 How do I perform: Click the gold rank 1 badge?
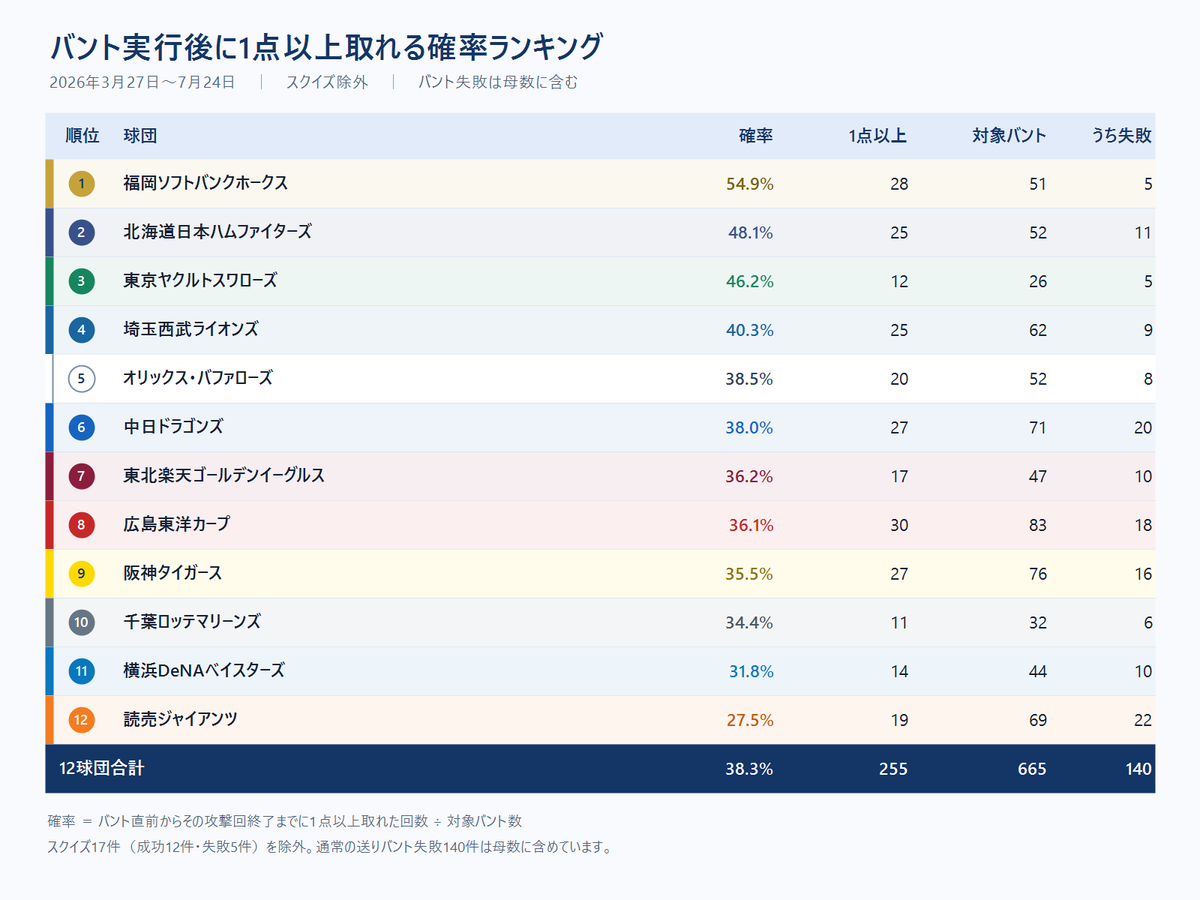(x=82, y=184)
